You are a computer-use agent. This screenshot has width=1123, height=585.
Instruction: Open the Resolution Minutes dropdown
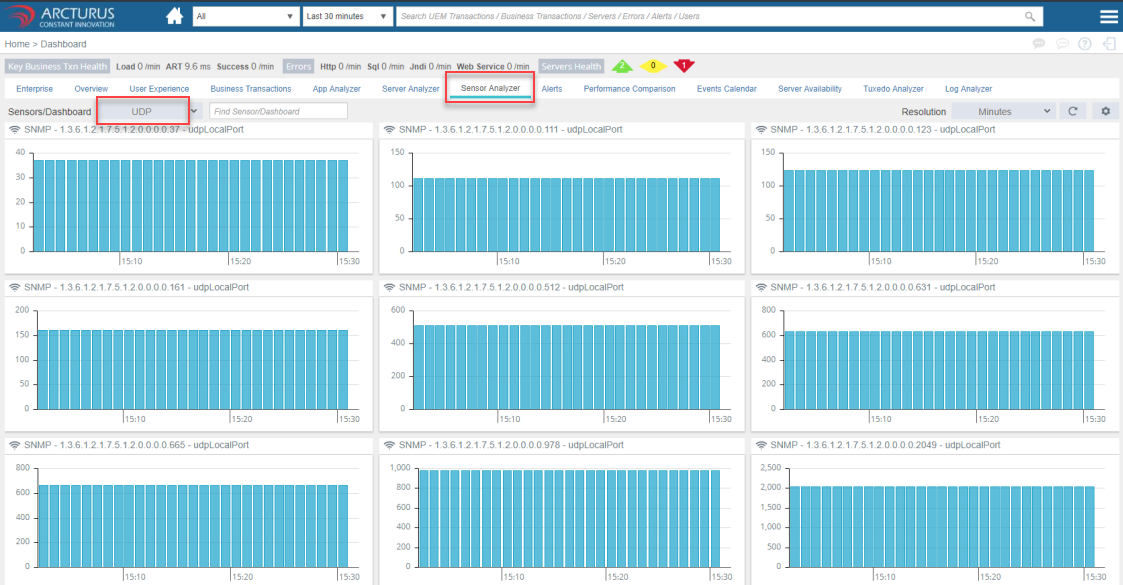(x=1003, y=111)
